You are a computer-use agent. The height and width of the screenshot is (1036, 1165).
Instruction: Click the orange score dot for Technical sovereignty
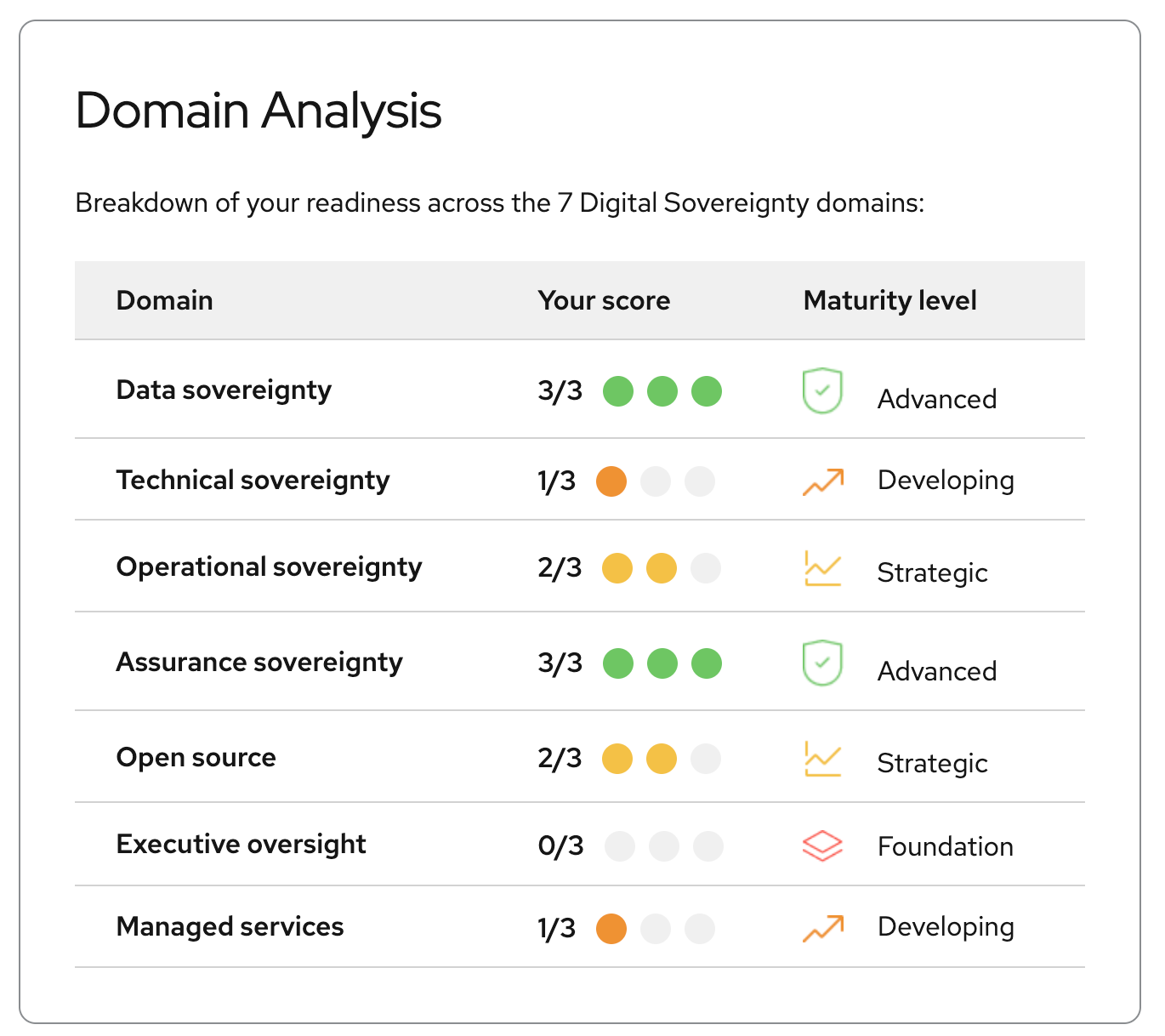(x=611, y=481)
